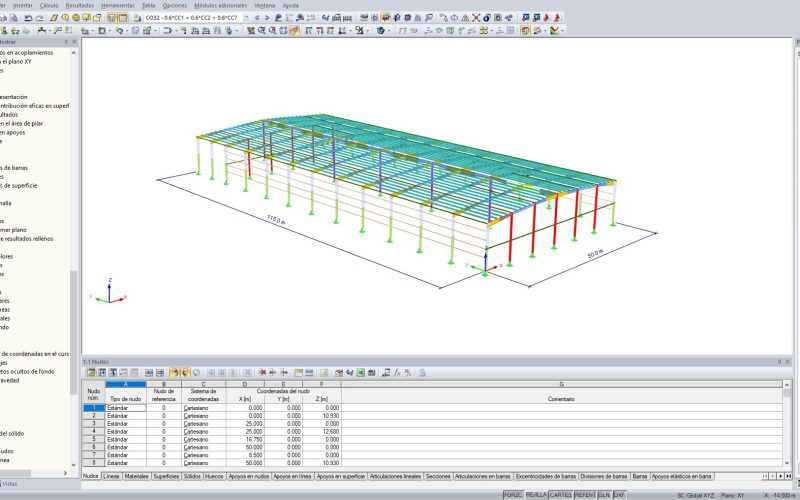Click the magnifier zoom icon in top toolbar
This screenshot has height=500, width=800.
[65, 18]
